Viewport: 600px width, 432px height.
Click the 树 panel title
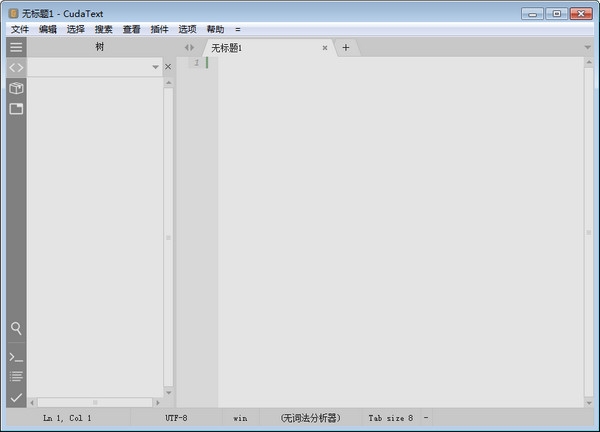click(x=99, y=47)
